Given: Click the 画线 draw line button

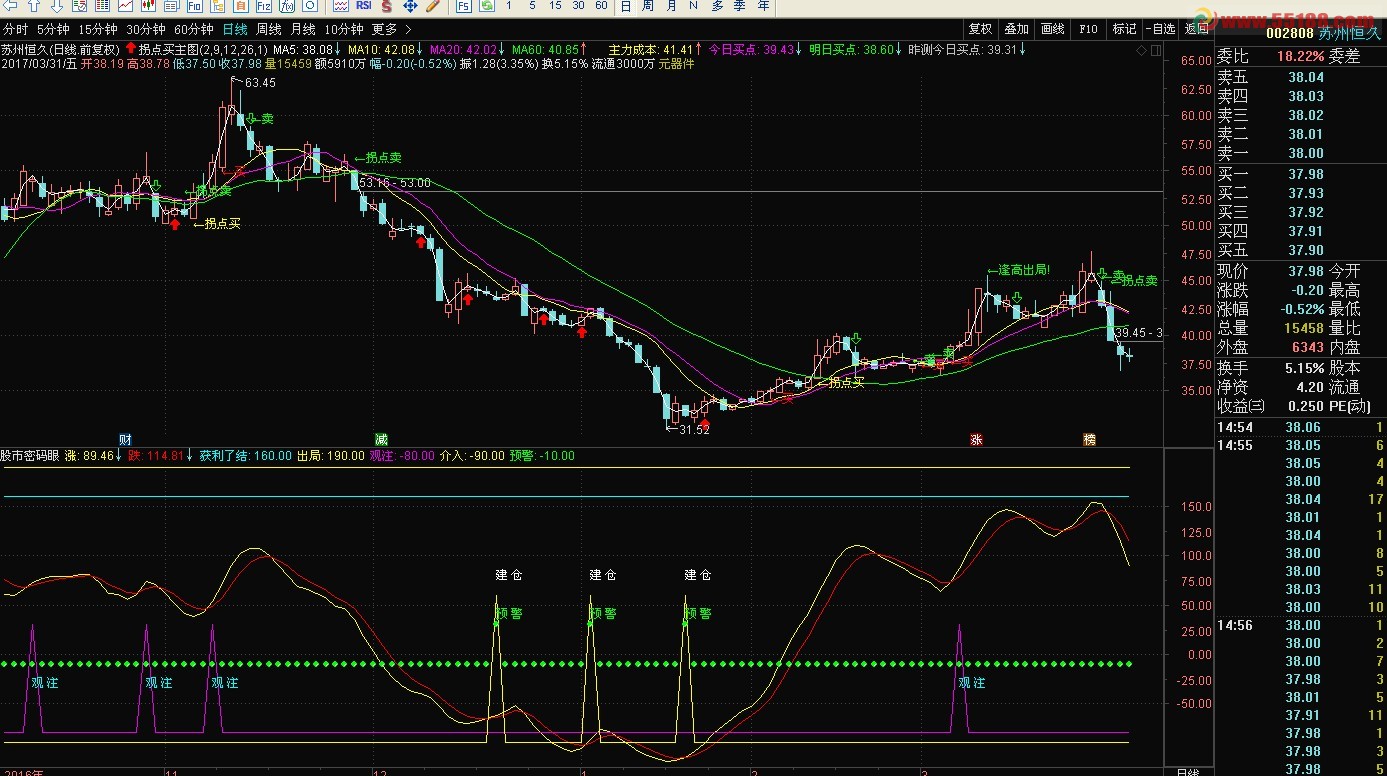Looking at the screenshot, I should pos(1053,29).
